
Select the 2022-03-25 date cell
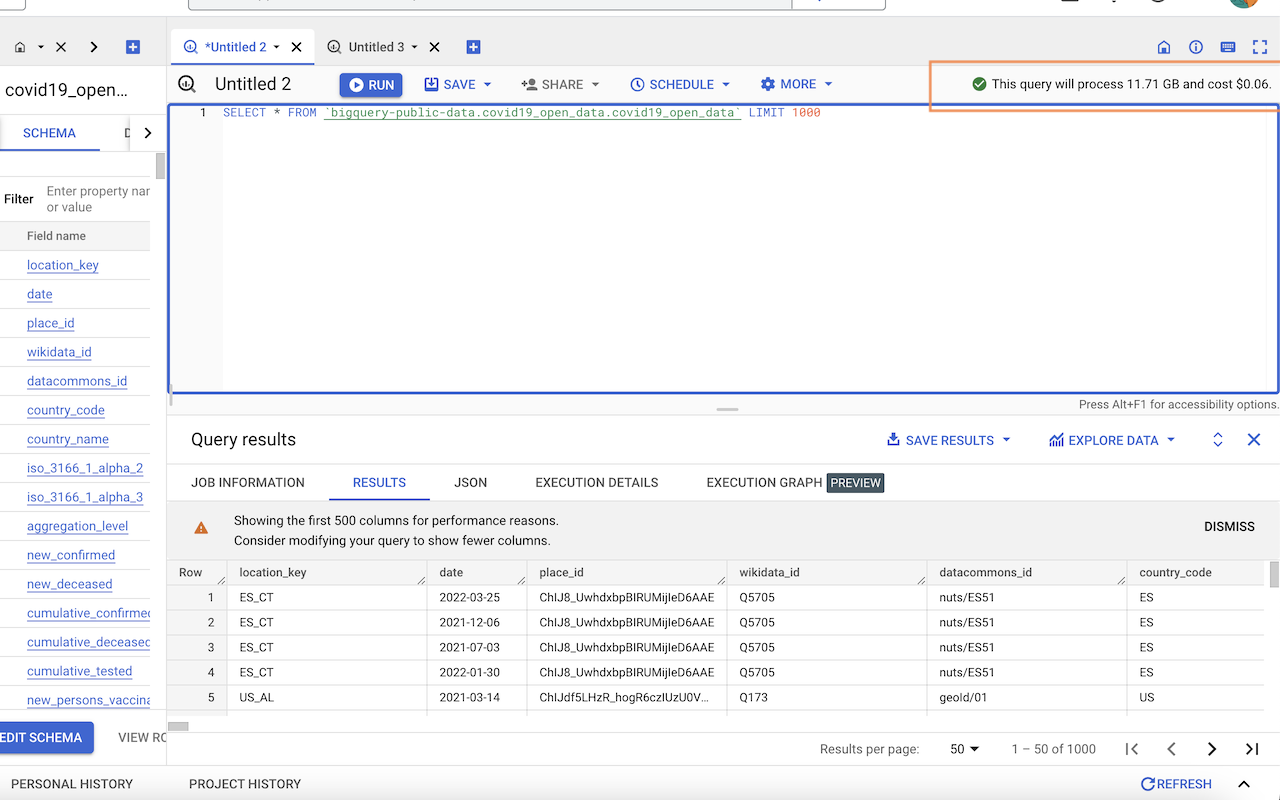[x=477, y=597]
